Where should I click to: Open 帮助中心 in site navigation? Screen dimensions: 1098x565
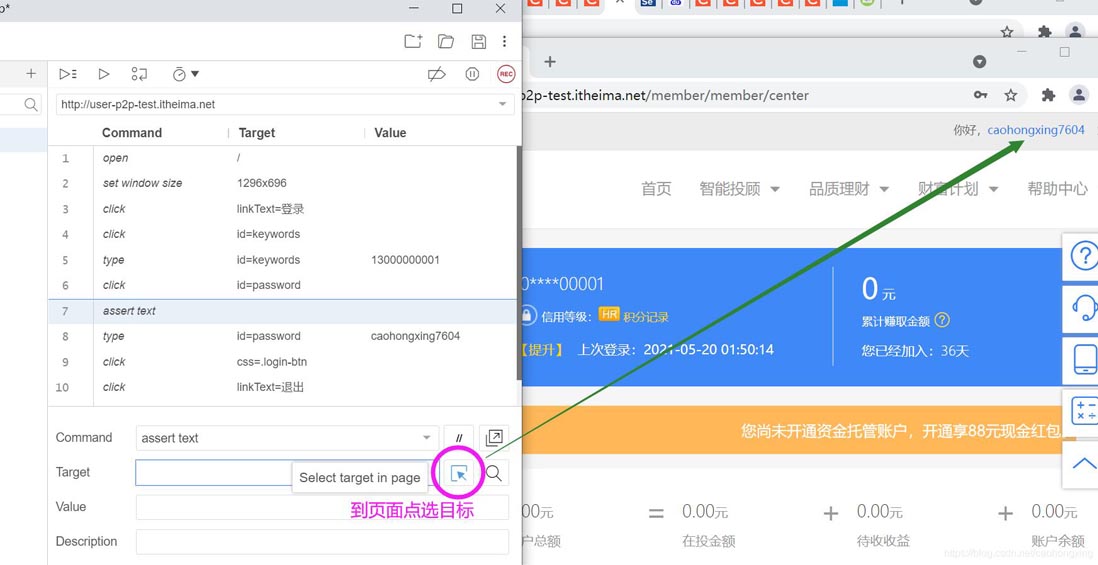(1057, 188)
